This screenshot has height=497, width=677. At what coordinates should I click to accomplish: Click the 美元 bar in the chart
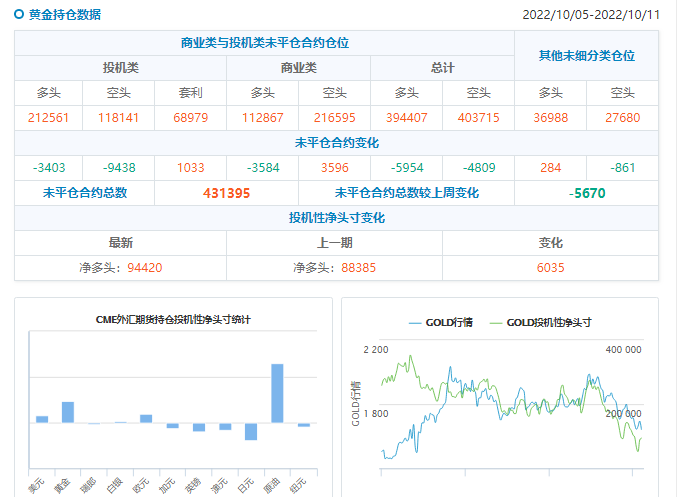pyautogui.click(x=42, y=419)
